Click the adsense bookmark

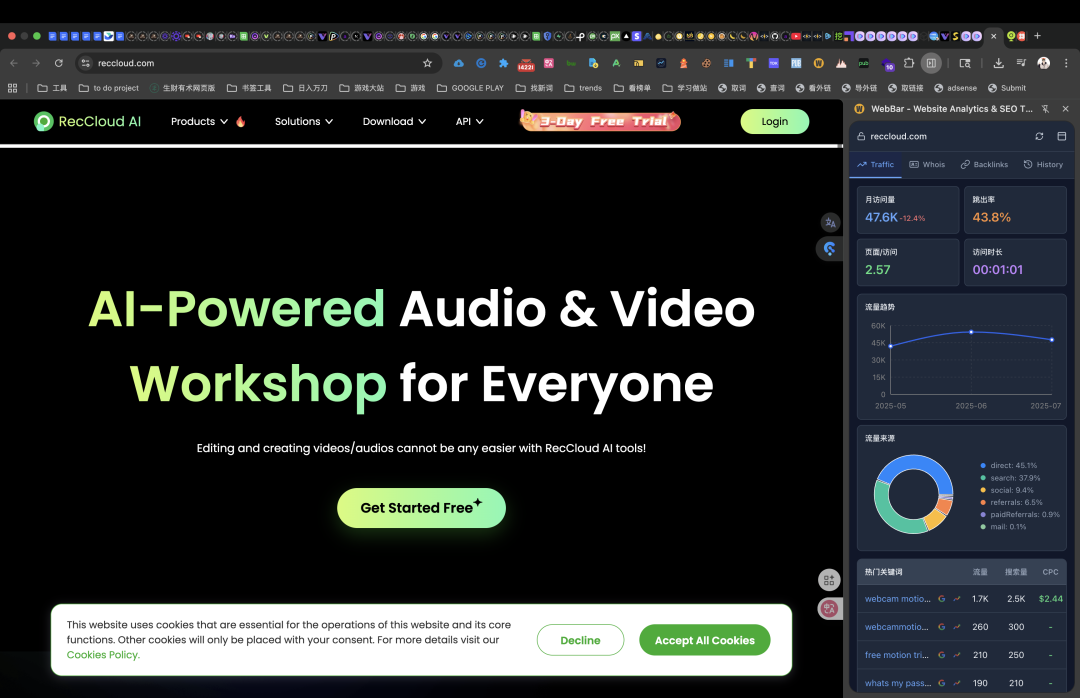955,88
